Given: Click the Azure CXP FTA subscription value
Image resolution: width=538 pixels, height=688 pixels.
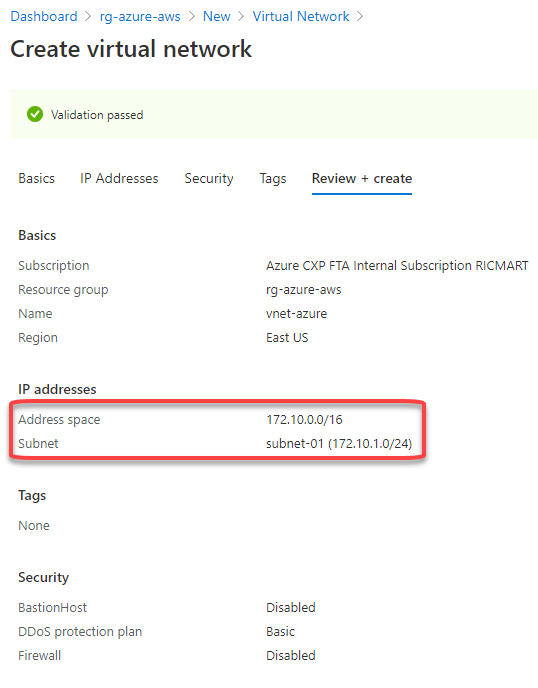Looking at the screenshot, I should (x=397, y=266).
